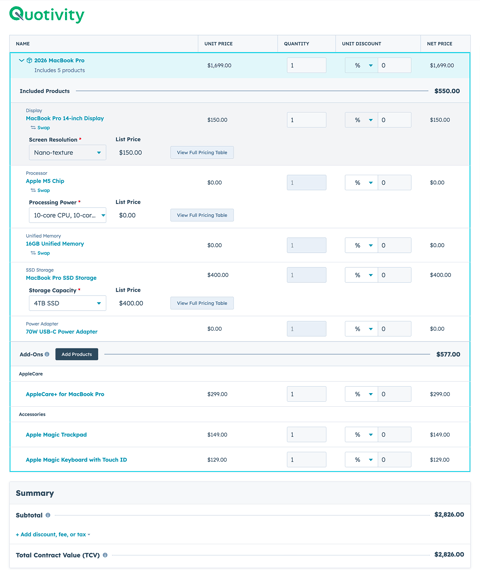Click the Swap icon under MacBook Pro 14-inch Display
Viewport: 480px width, 583px height.
click(33, 128)
